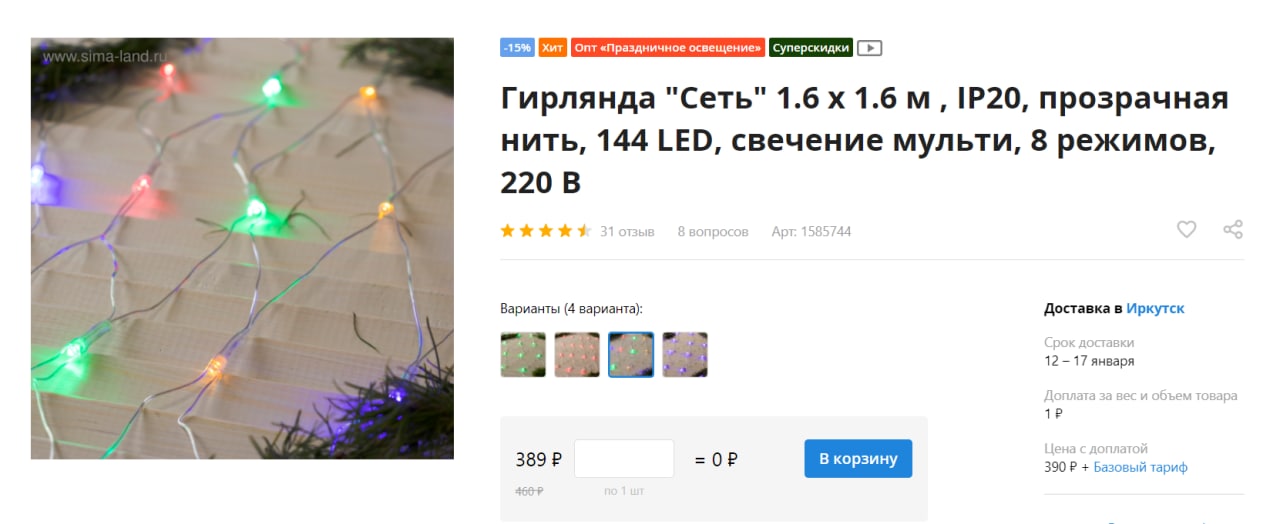Click the star rating
Image resolution: width=1280 pixels, height=524 pixels.
coord(546,231)
